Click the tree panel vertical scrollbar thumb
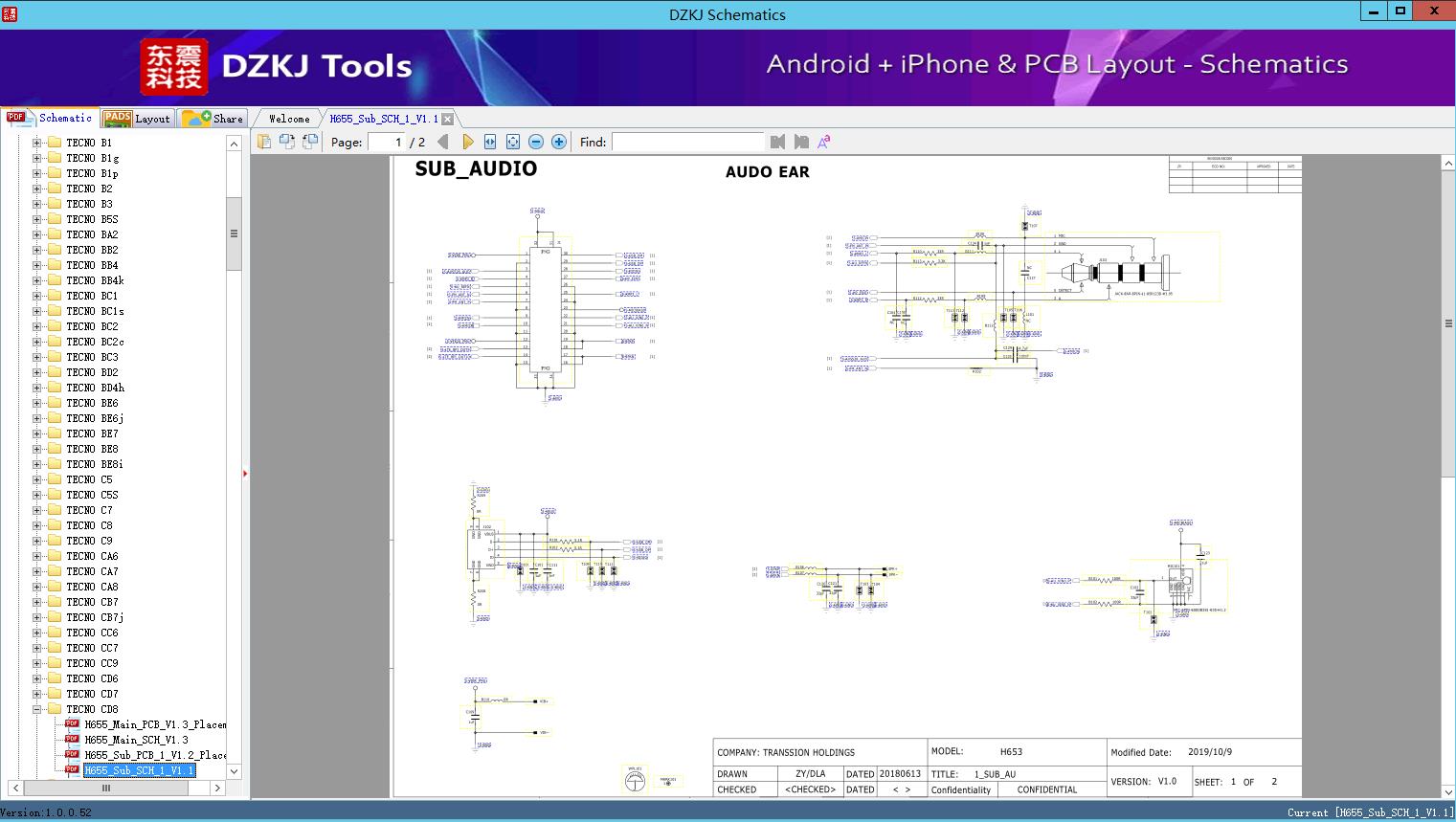The image size is (1456, 822). pyautogui.click(x=234, y=233)
